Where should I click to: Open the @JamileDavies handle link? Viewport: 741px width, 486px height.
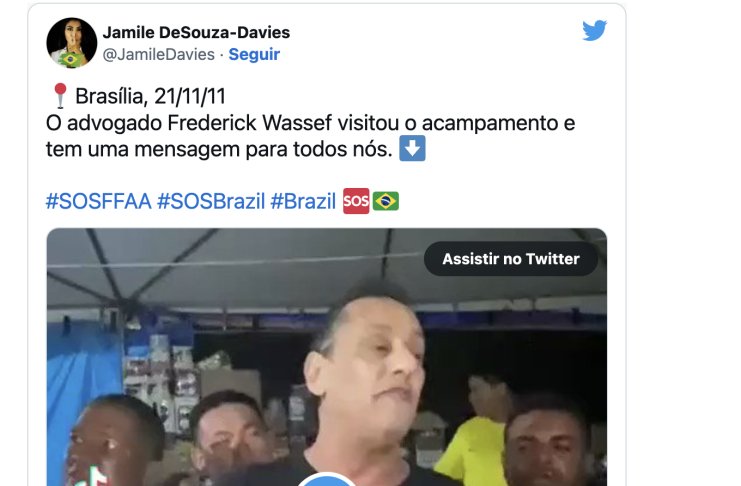pyautogui.click(x=158, y=54)
